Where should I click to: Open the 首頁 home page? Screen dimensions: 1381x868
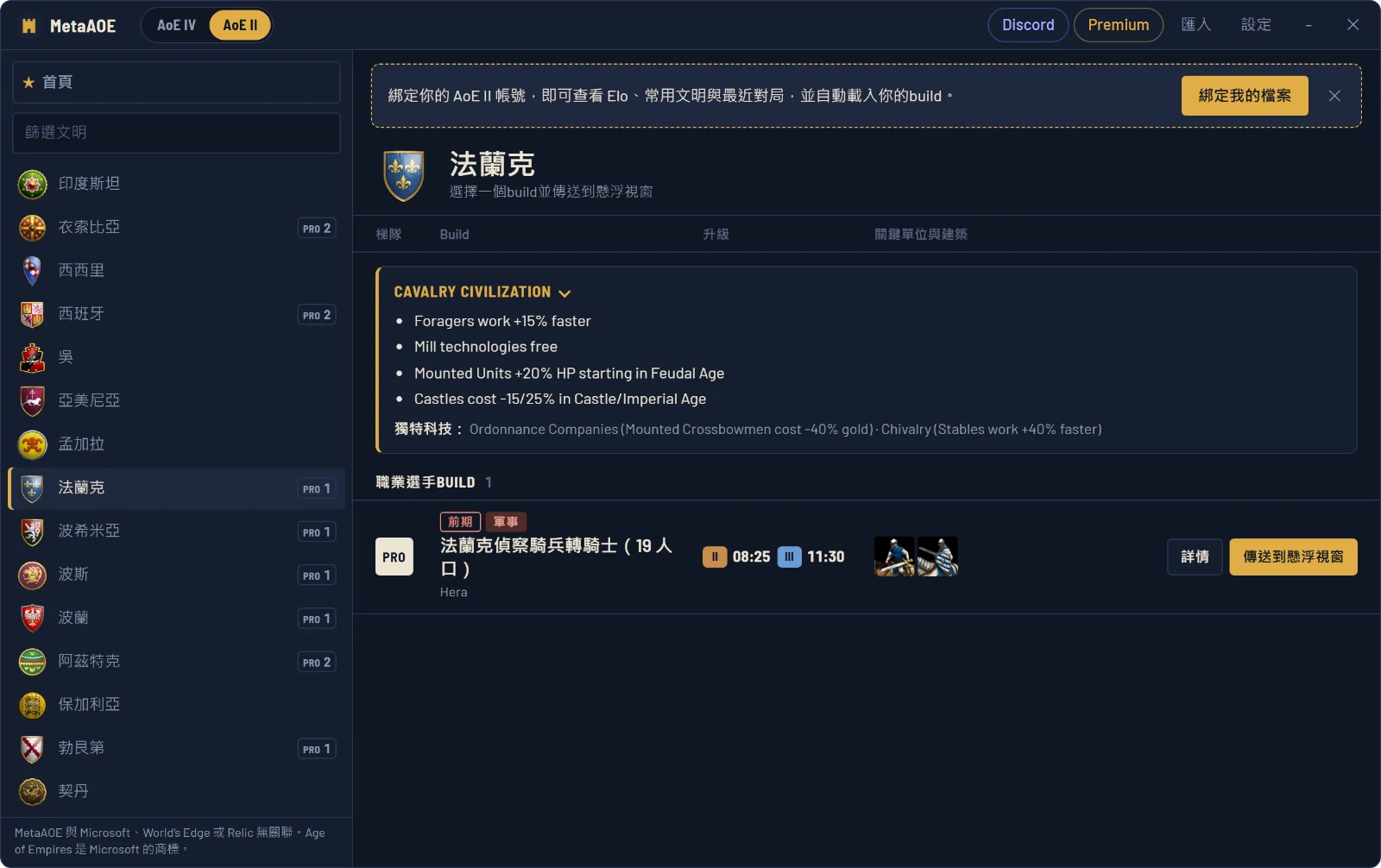[176, 82]
